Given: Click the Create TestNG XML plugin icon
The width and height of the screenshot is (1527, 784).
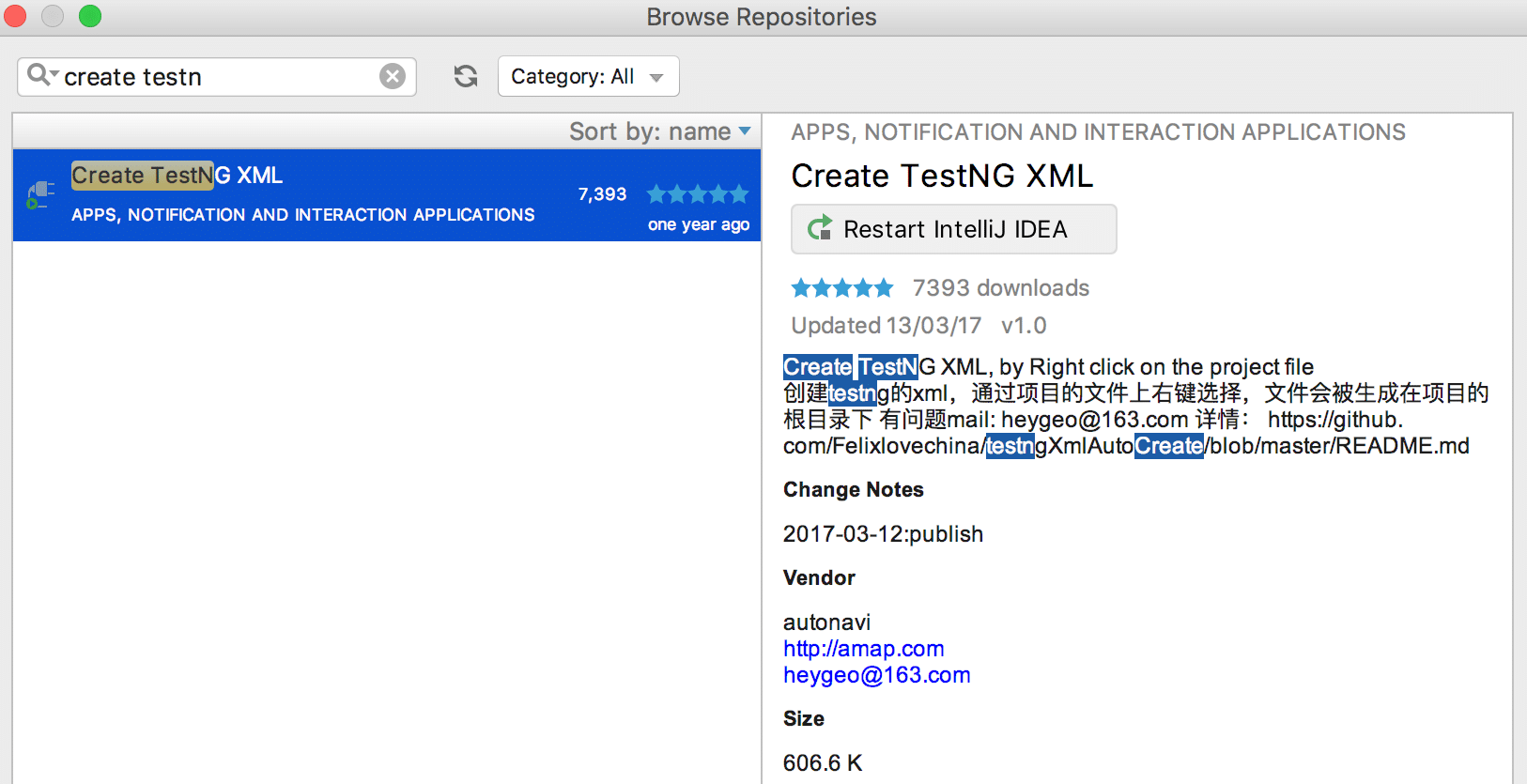Looking at the screenshot, I should tap(39, 194).
